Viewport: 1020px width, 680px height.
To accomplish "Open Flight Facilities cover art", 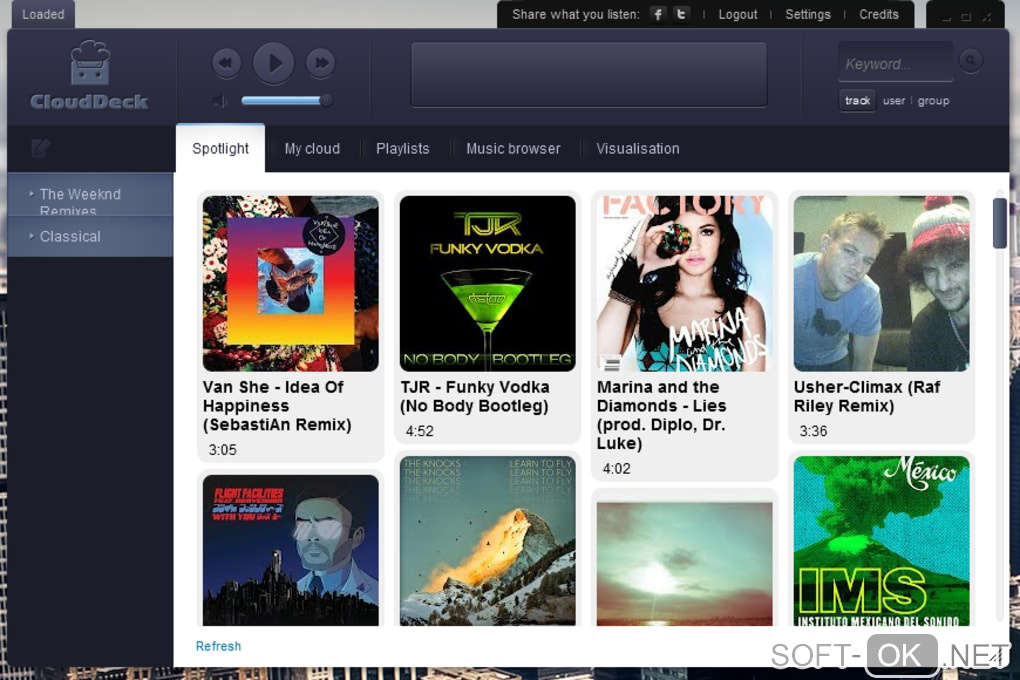I will 291,551.
